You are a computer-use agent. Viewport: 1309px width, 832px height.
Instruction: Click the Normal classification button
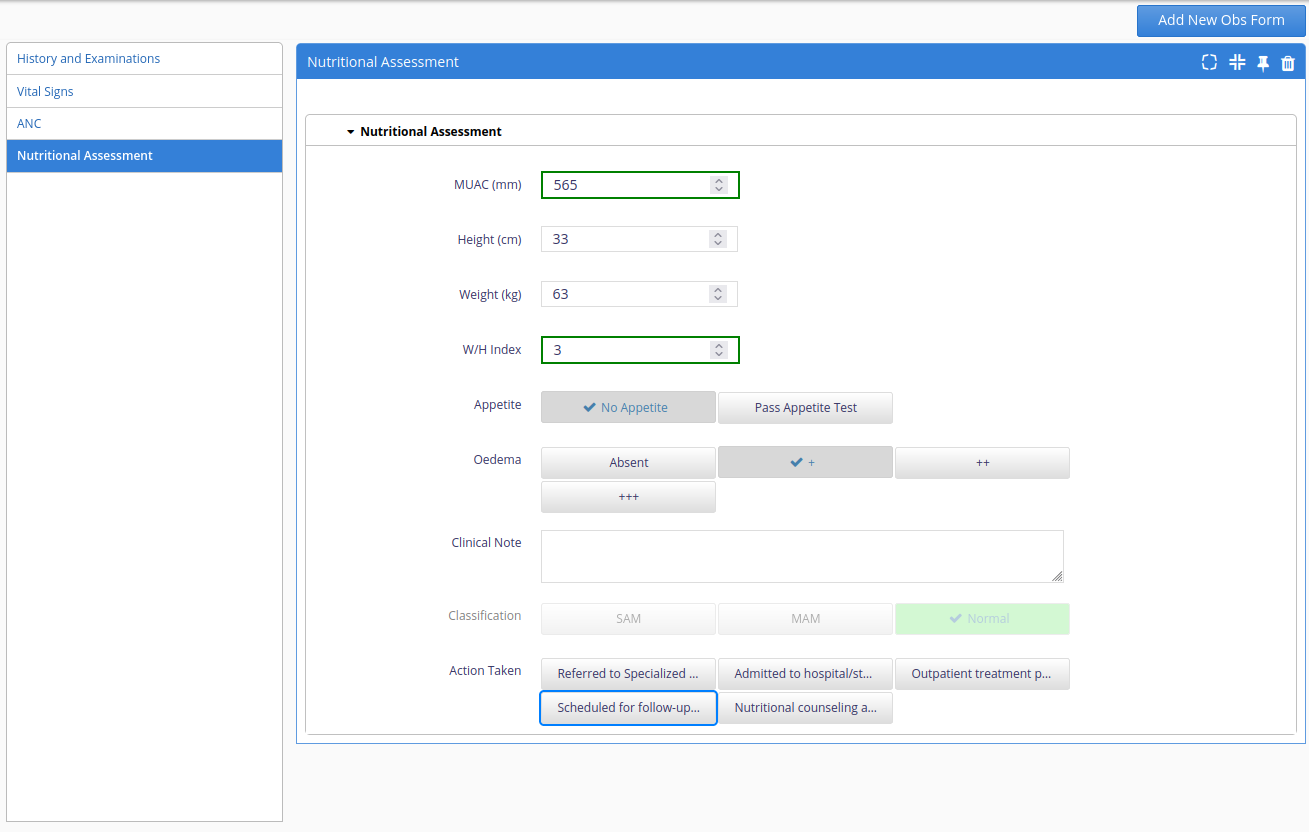point(982,618)
